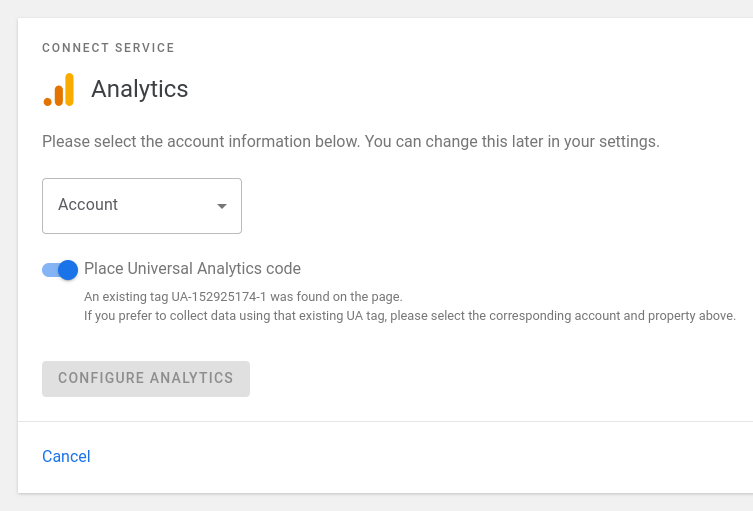Screen dimensions: 753x511
Task: Click the existing tag UA-152925174-1 notice
Action: (243, 297)
